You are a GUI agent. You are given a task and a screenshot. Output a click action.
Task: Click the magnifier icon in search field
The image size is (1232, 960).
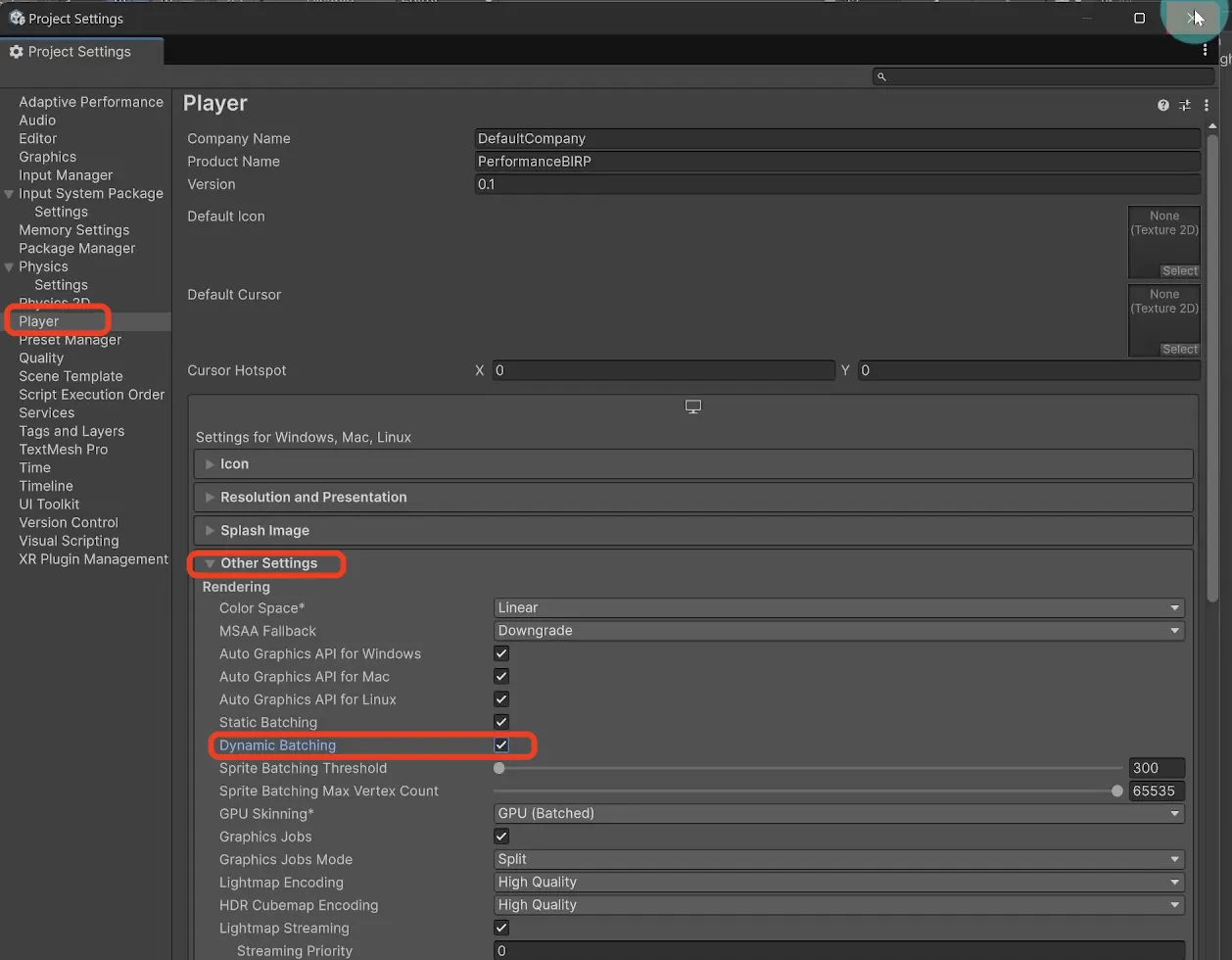881,76
